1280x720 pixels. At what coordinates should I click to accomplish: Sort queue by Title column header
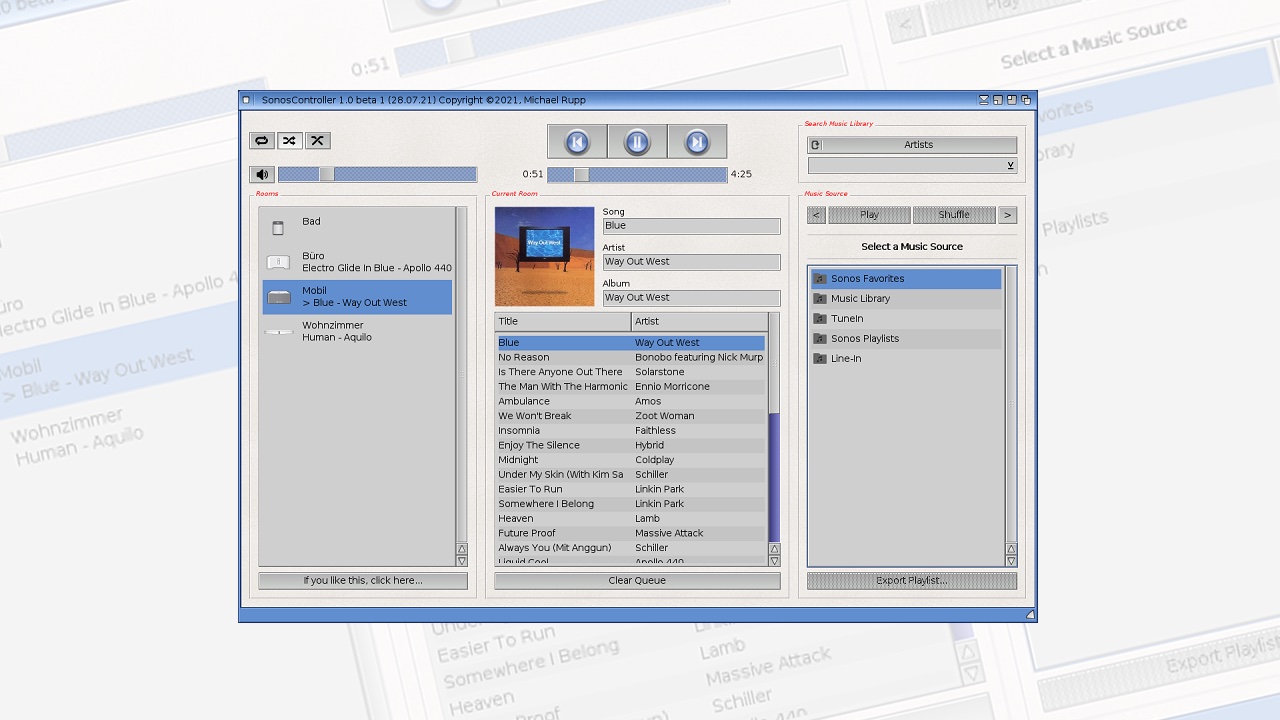click(x=563, y=321)
